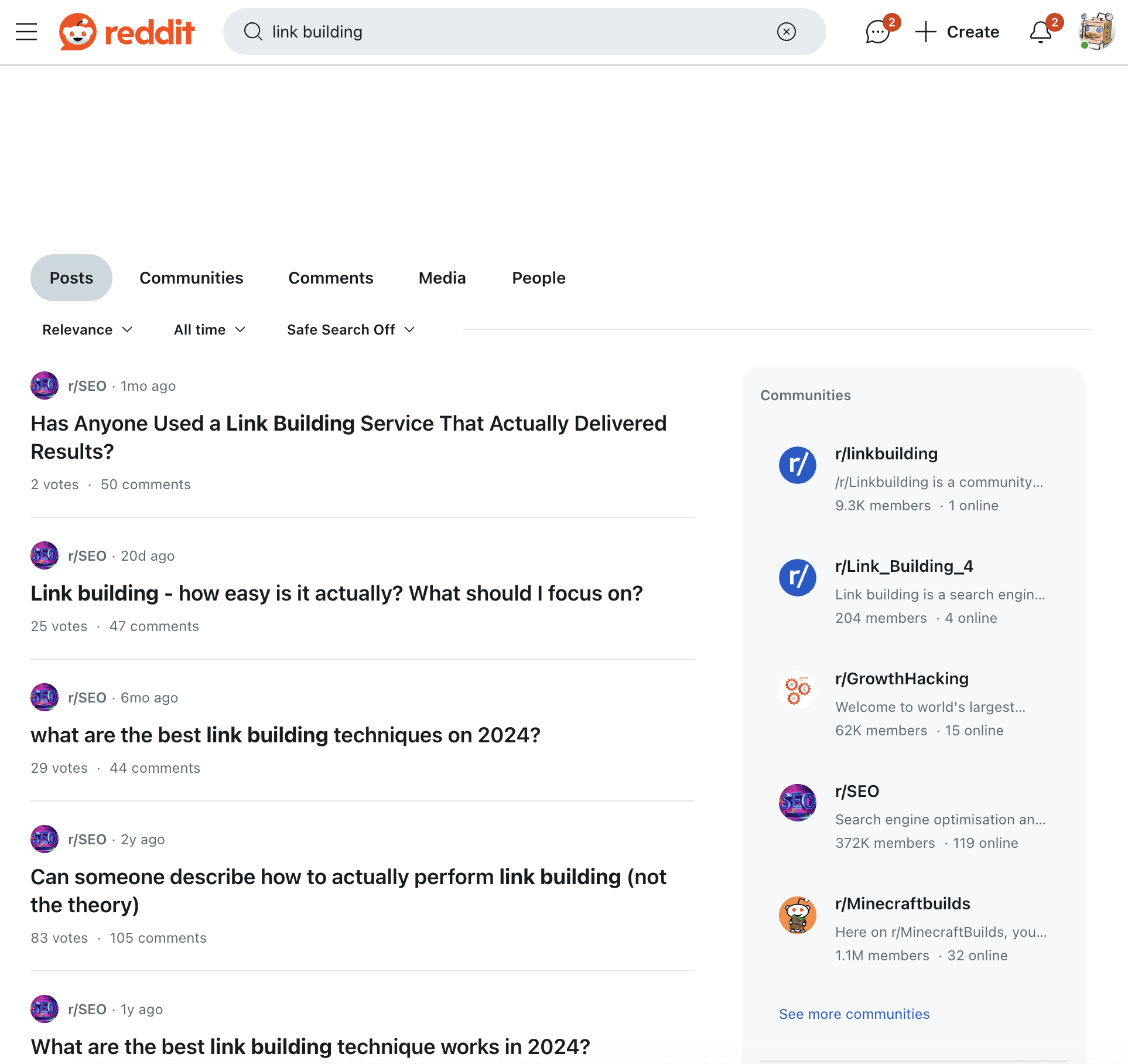
Task: Open the notifications bell
Action: tap(1041, 33)
